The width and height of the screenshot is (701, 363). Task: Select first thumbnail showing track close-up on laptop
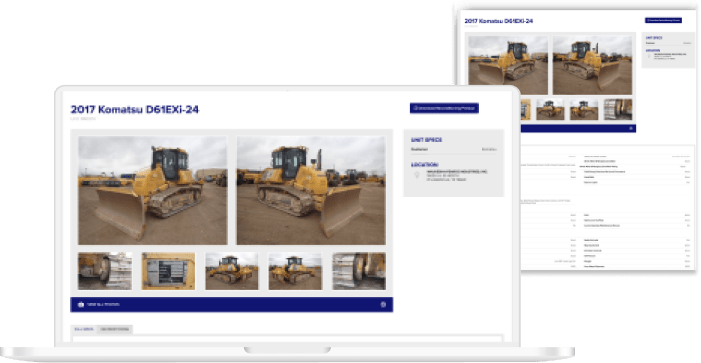point(105,271)
